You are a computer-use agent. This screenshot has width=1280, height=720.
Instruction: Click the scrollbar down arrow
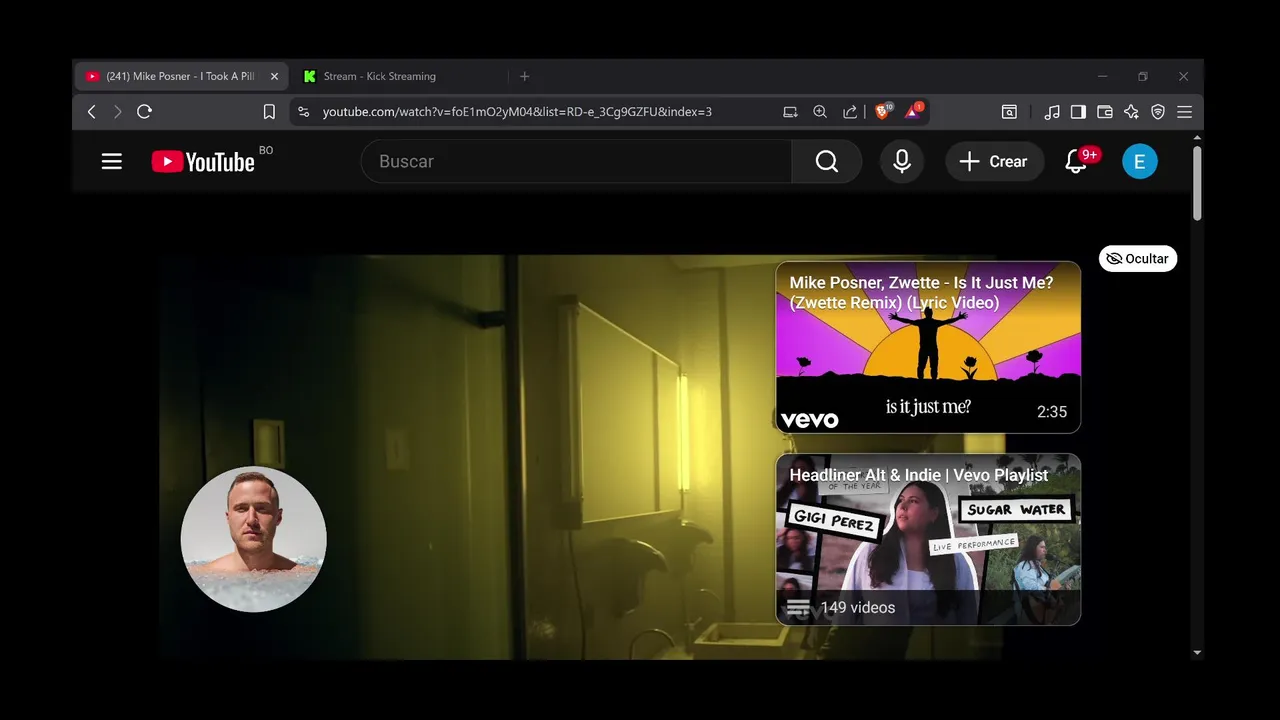coord(1197,653)
